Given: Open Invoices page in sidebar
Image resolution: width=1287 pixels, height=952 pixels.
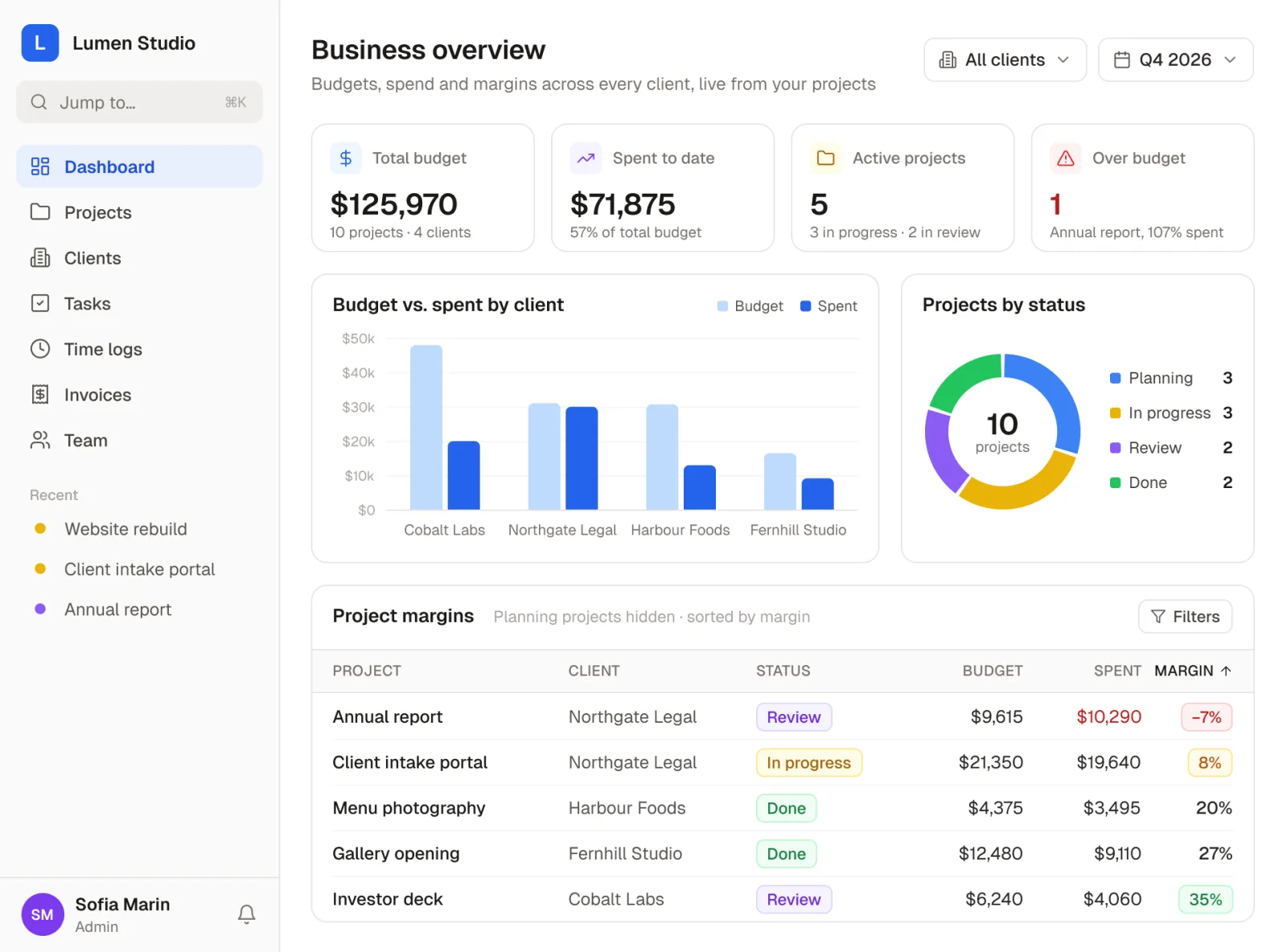Looking at the screenshot, I should point(139,395).
